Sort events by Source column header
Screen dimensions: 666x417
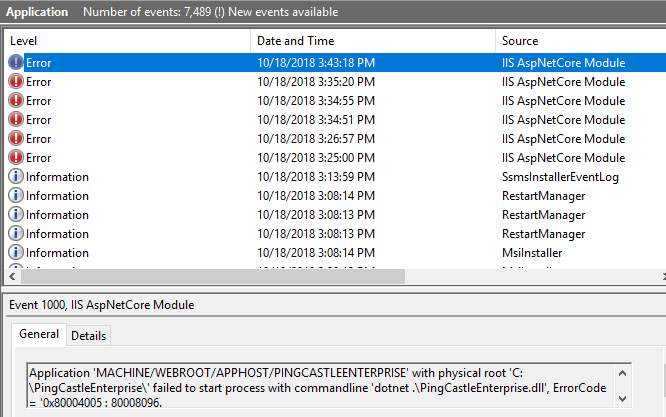[x=581, y=41]
